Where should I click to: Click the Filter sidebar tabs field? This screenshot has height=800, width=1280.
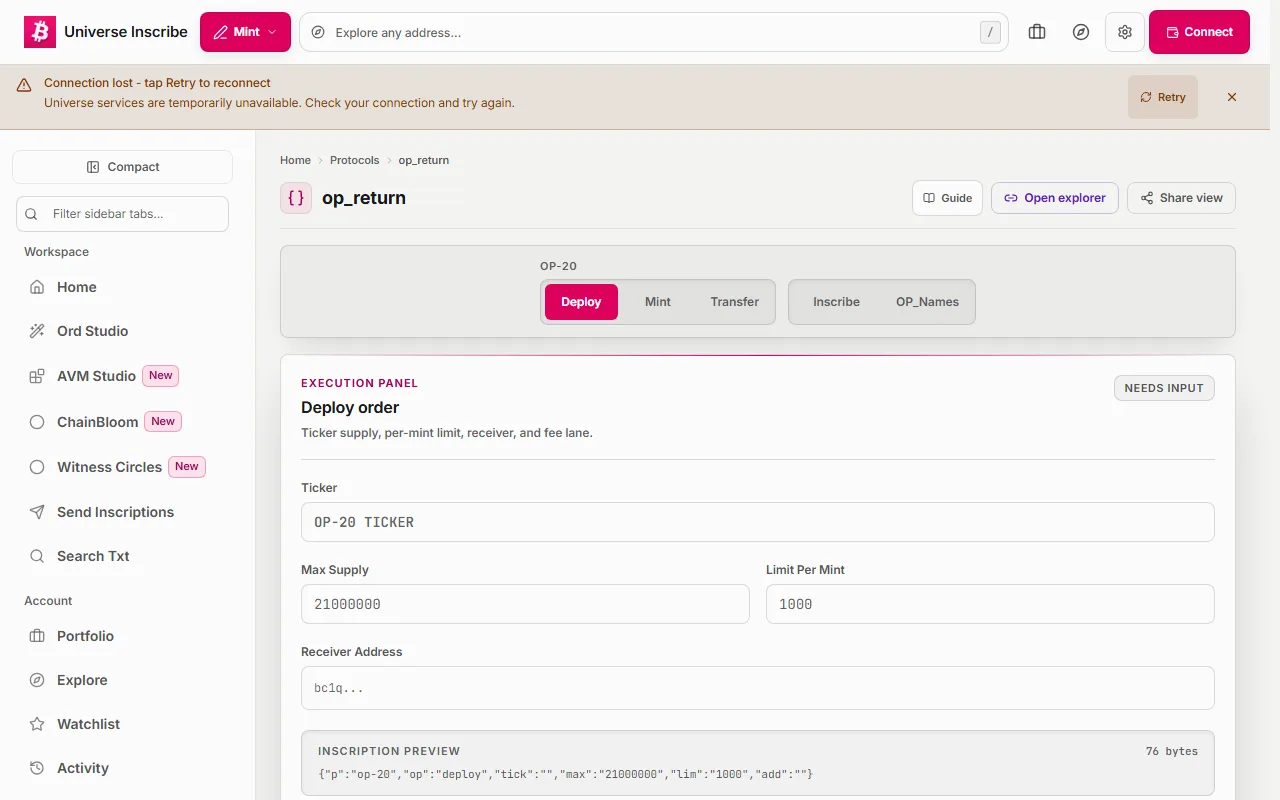(122, 214)
